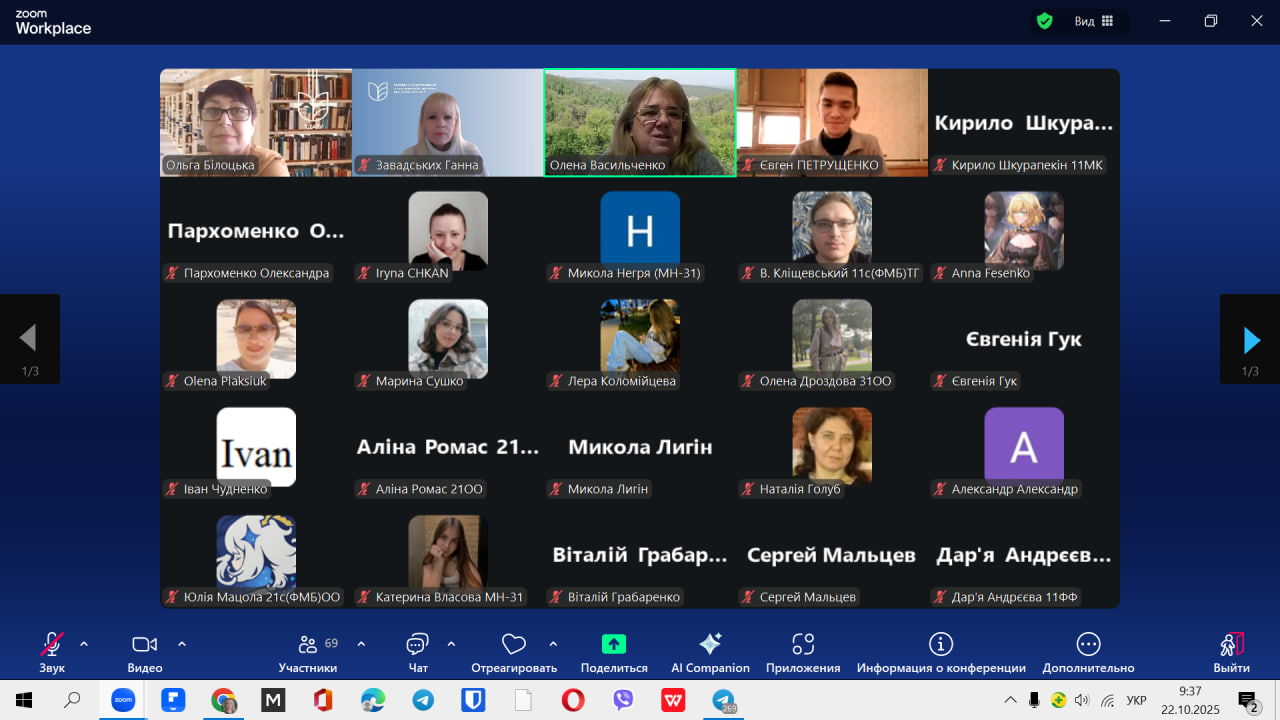Image resolution: width=1280 pixels, height=720 pixels.
Task: Open the Чат chat panel
Action: pos(418,652)
